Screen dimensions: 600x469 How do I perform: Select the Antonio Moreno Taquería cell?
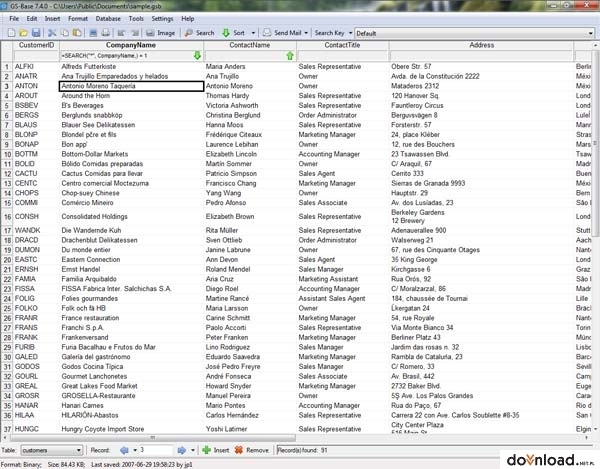[131, 86]
